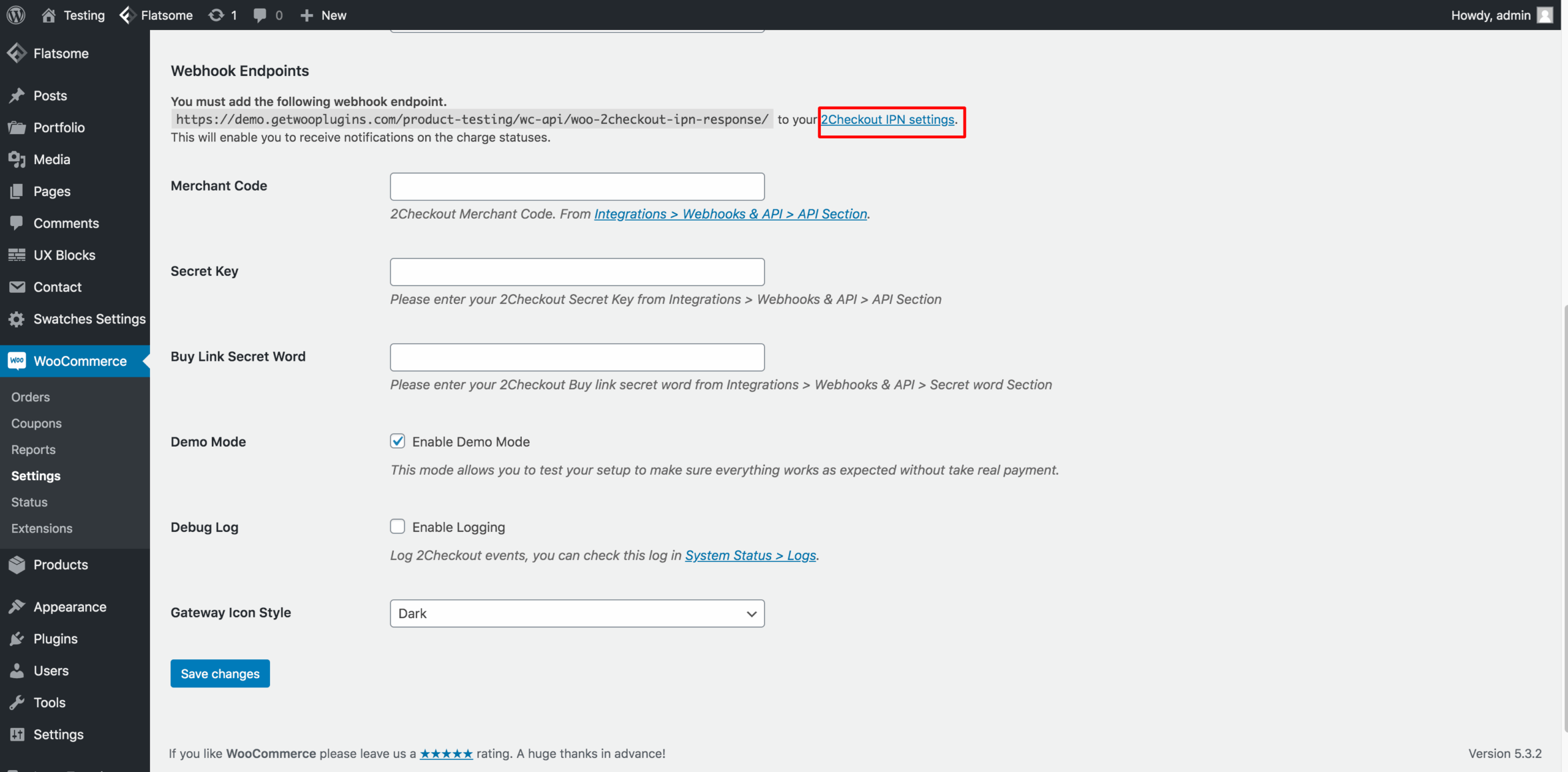Click the Appearance brush icon
Viewport: 1568px width, 772px height.
(x=17, y=606)
